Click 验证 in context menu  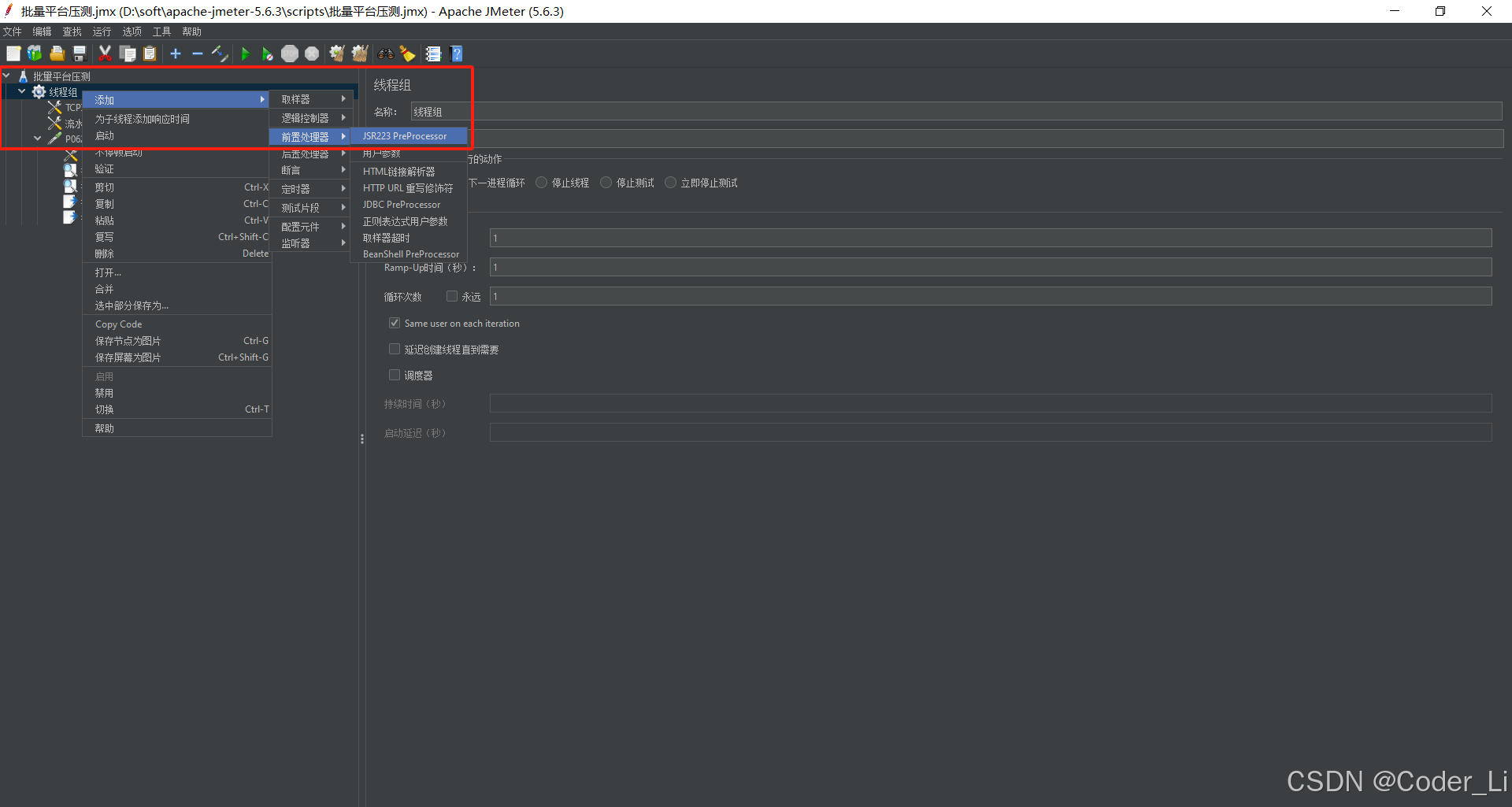[177, 169]
